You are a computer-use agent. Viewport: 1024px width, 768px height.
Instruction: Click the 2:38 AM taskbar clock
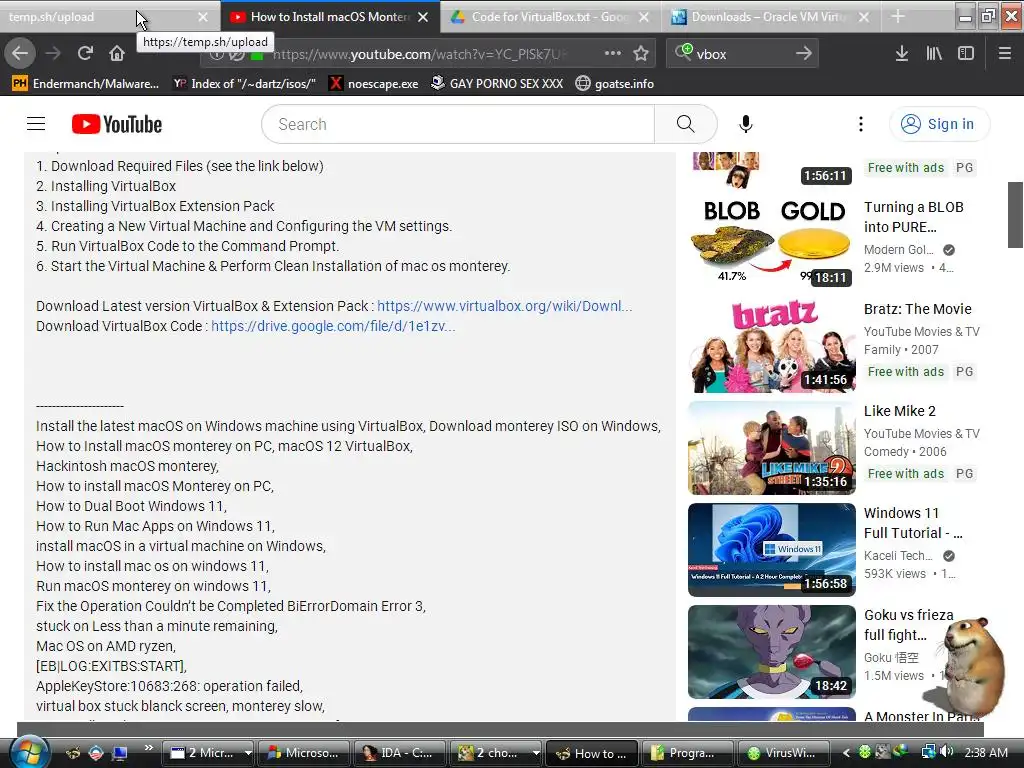(986, 753)
